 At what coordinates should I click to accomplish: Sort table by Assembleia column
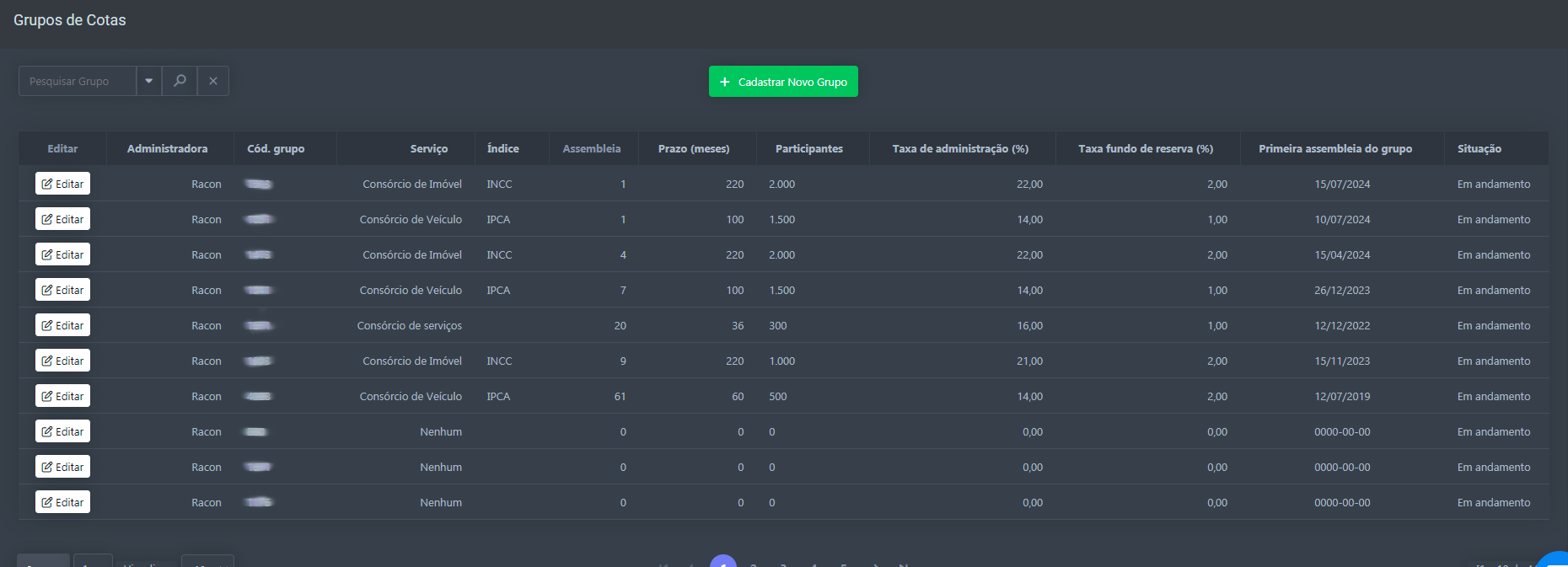click(x=592, y=148)
